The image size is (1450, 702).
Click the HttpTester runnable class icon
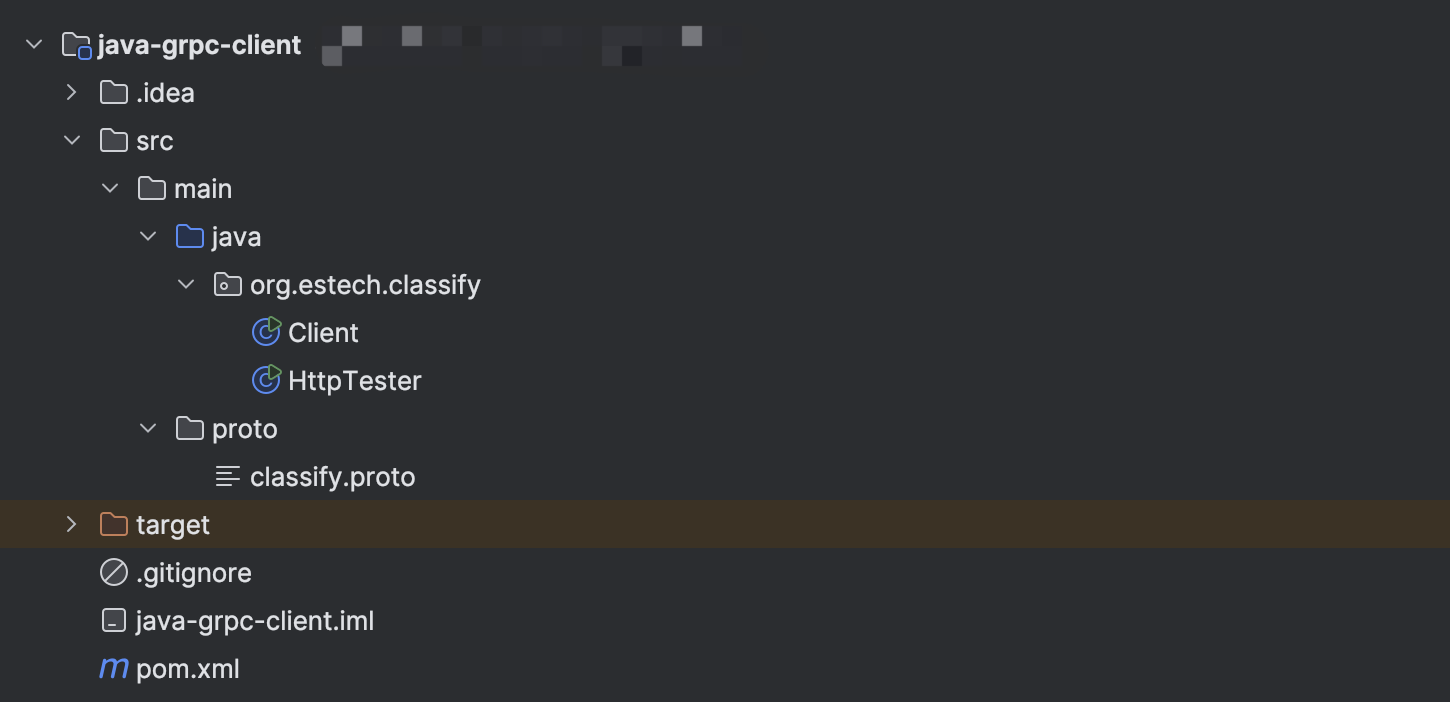pos(266,380)
